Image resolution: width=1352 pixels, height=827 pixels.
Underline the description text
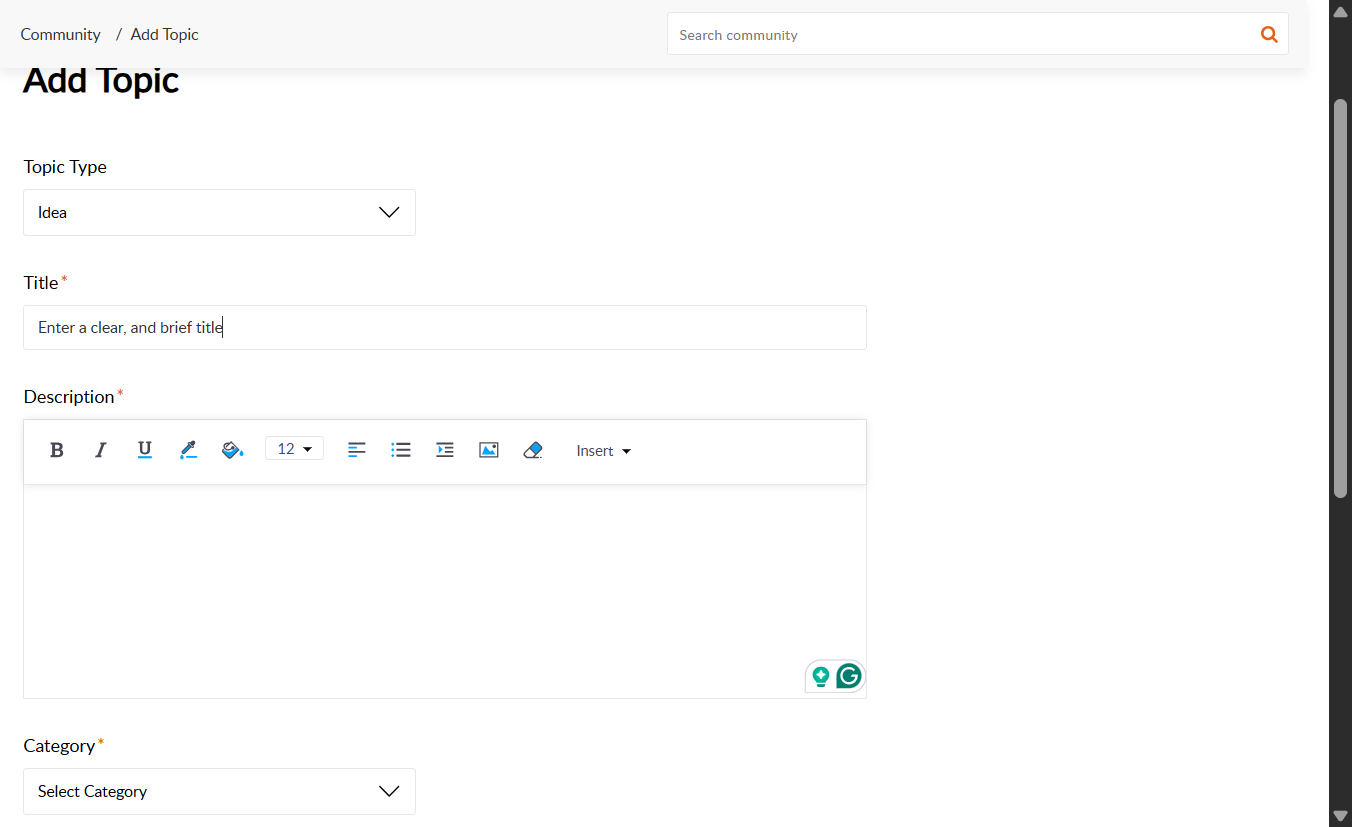click(x=145, y=450)
